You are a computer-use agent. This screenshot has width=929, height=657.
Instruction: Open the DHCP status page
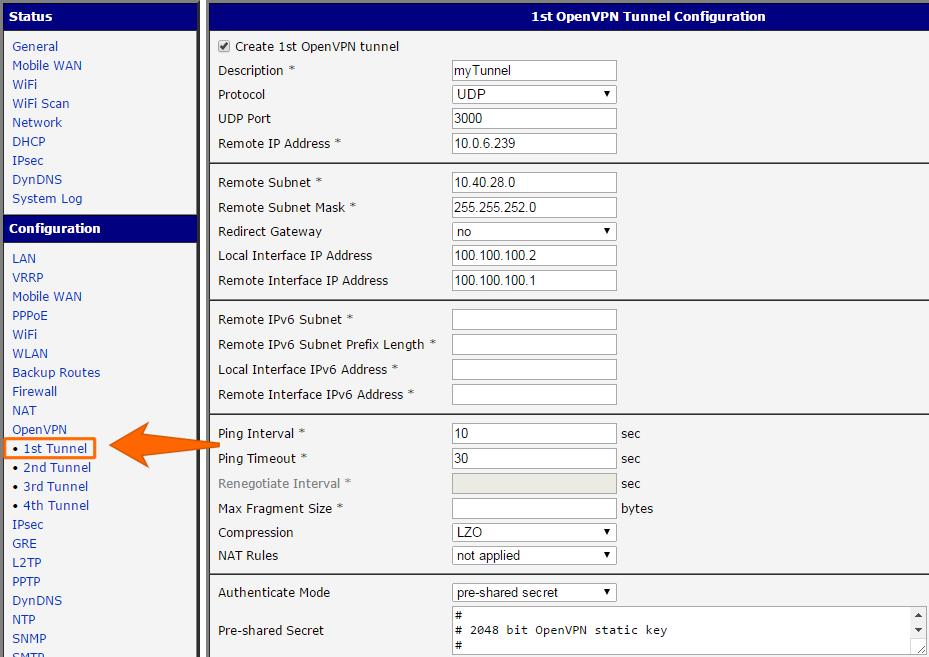pos(28,141)
